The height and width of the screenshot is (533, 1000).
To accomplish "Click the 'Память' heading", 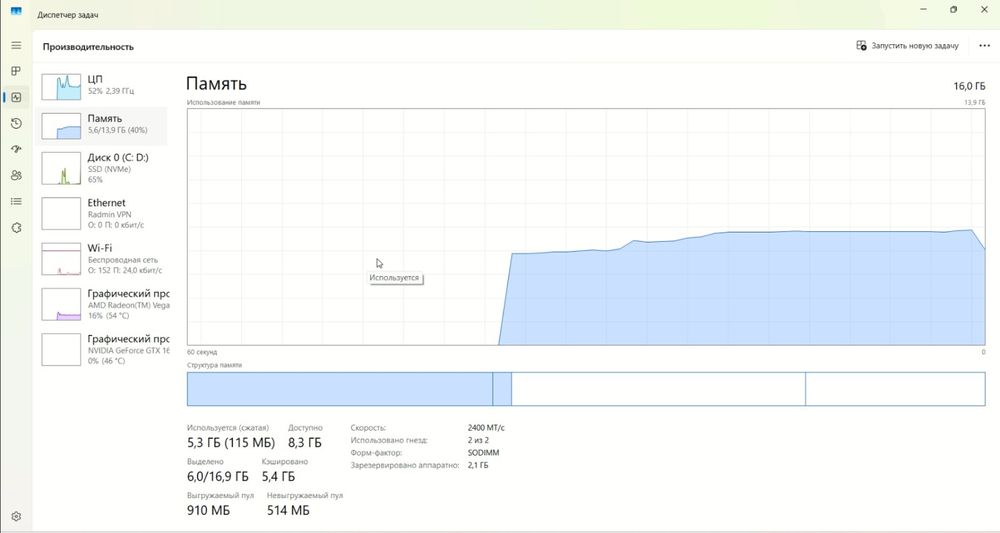I will click(216, 84).
